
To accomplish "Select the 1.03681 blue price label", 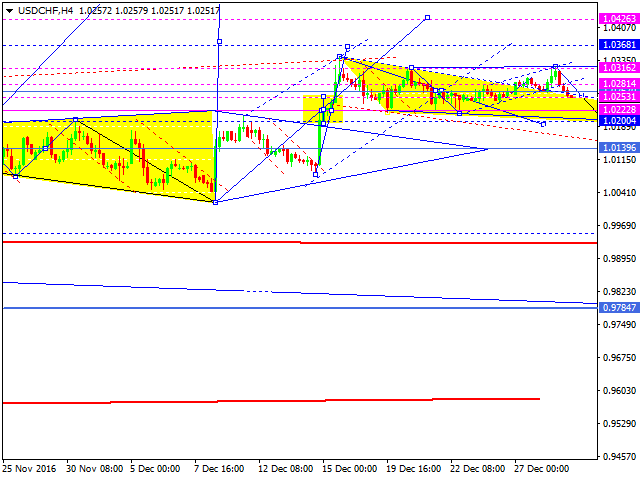I will pos(619,45).
